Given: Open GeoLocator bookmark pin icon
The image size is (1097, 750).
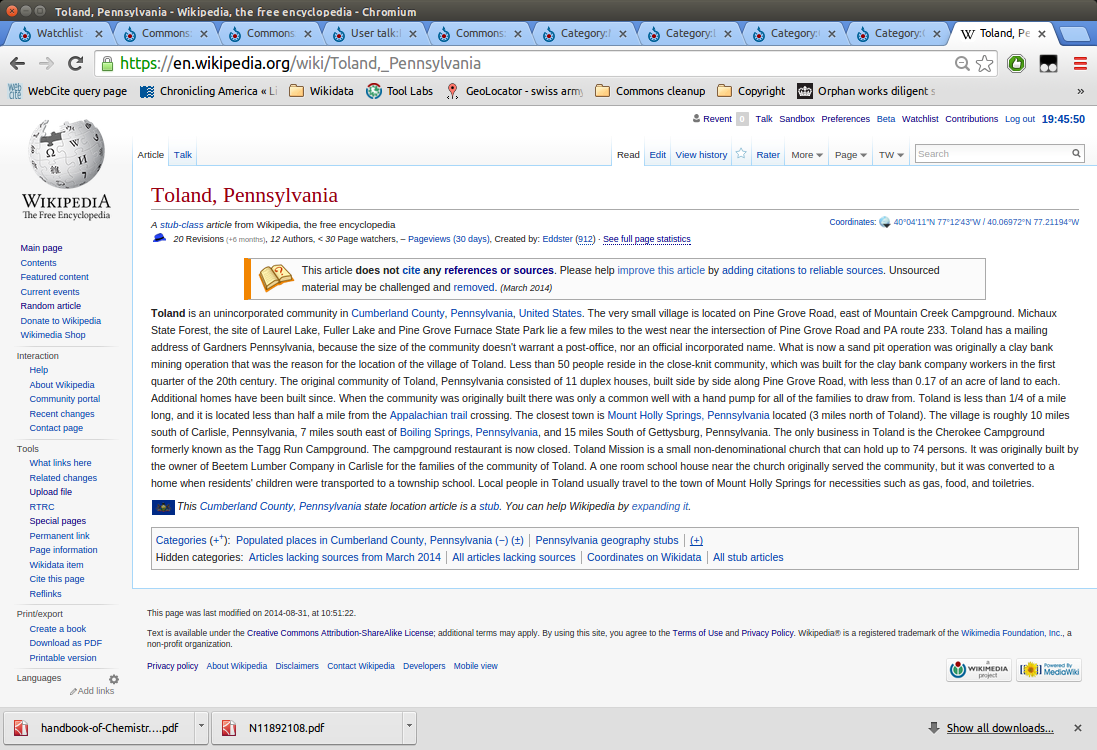Looking at the screenshot, I should 453,91.
